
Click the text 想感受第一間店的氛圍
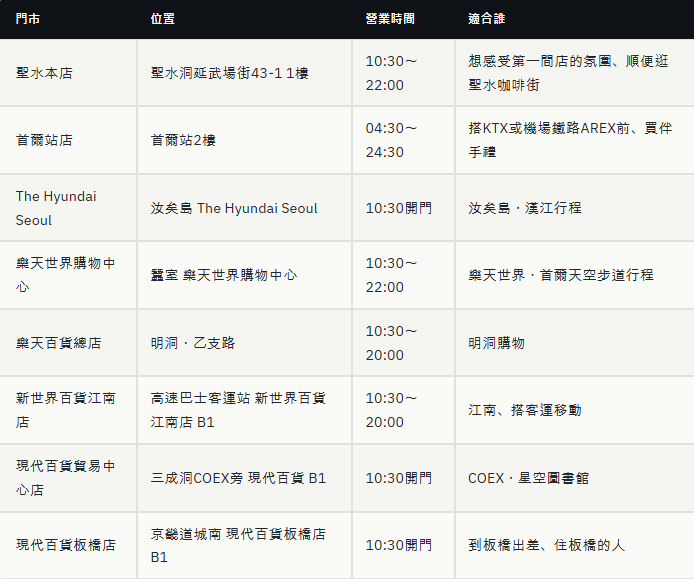pos(540,61)
